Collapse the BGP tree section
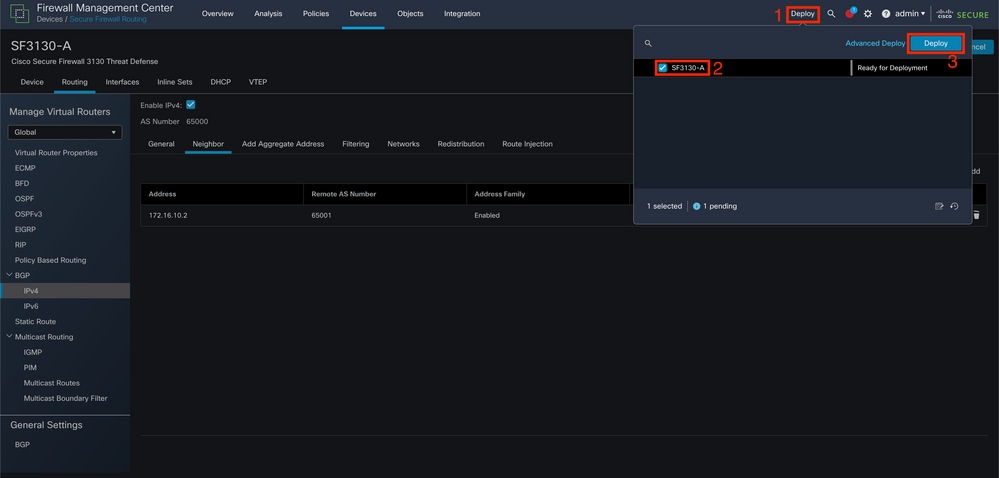 pyautogui.click(x=9, y=275)
